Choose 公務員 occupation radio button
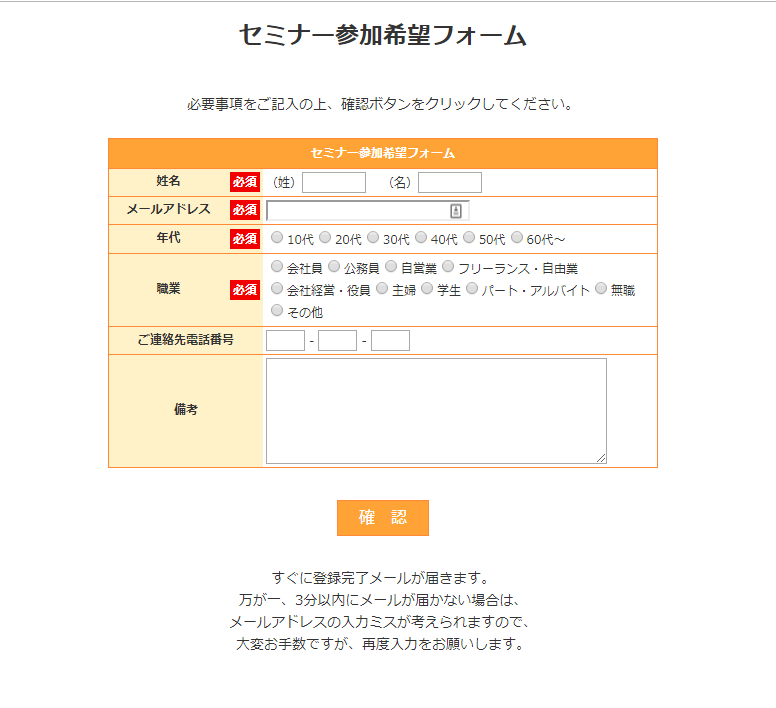776x708 pixels. click(334, 267)
